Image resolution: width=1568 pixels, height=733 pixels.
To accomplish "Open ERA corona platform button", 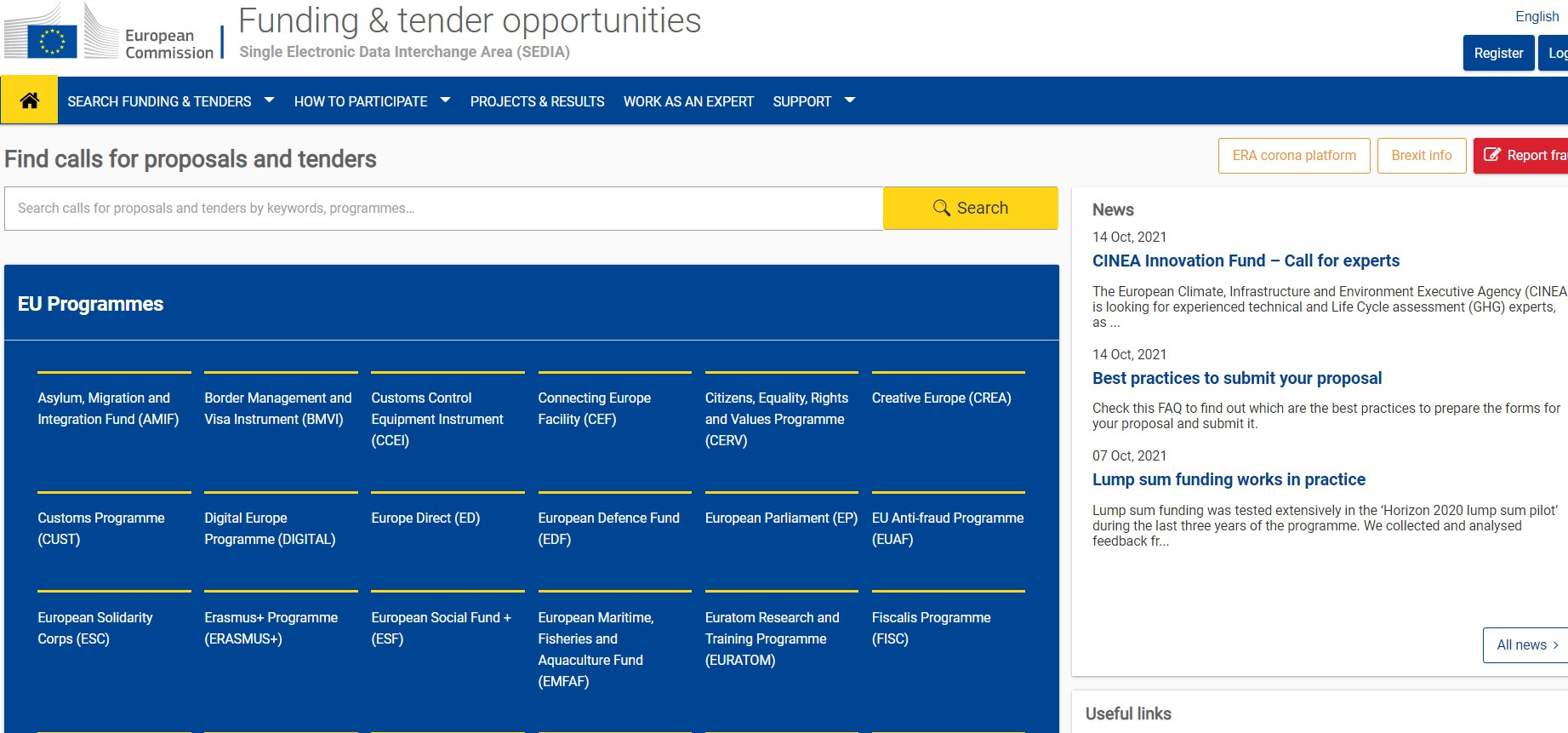I will pos(1294,156).
